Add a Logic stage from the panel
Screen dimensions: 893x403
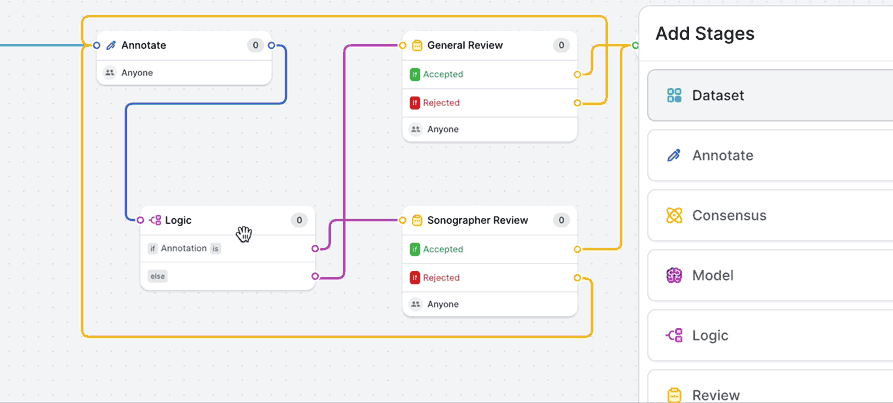pos(770,335)
